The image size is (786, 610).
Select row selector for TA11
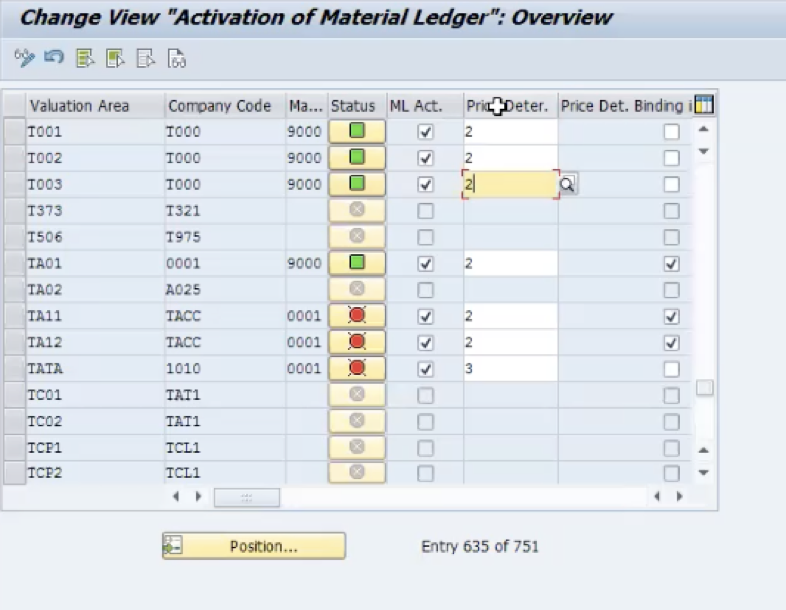pyautogui.click(x=15, y=316)
